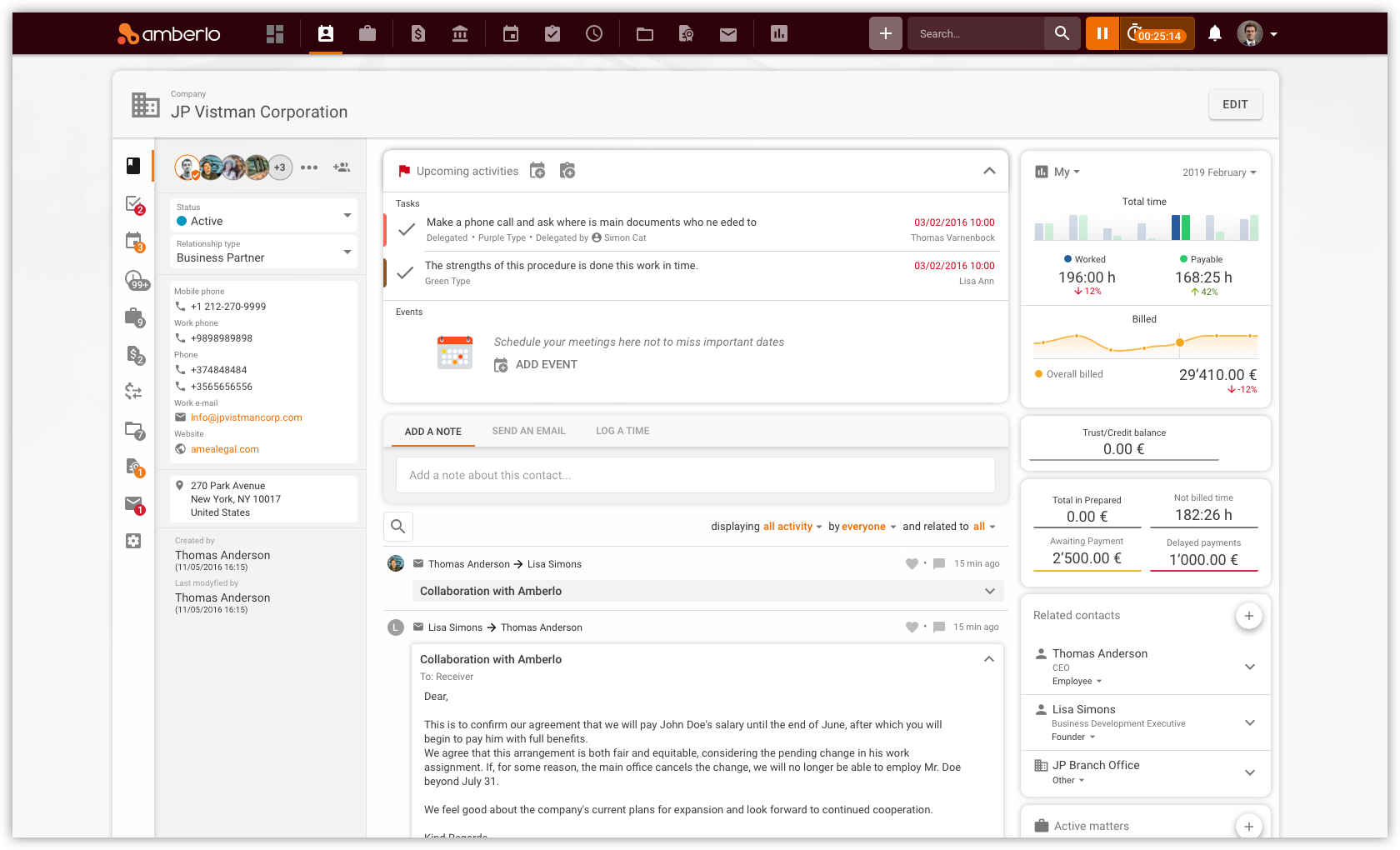Switch to the SEND AN EMAIL tab

pyautogui.click(x=529, y=431)
